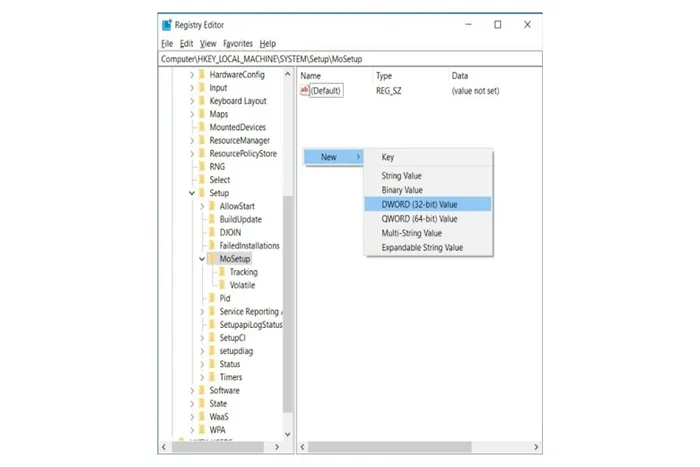The width and height of the screenshot is (700, 467).
Task: Click the BuildUpdate folder icon
Action: point(212,219)
